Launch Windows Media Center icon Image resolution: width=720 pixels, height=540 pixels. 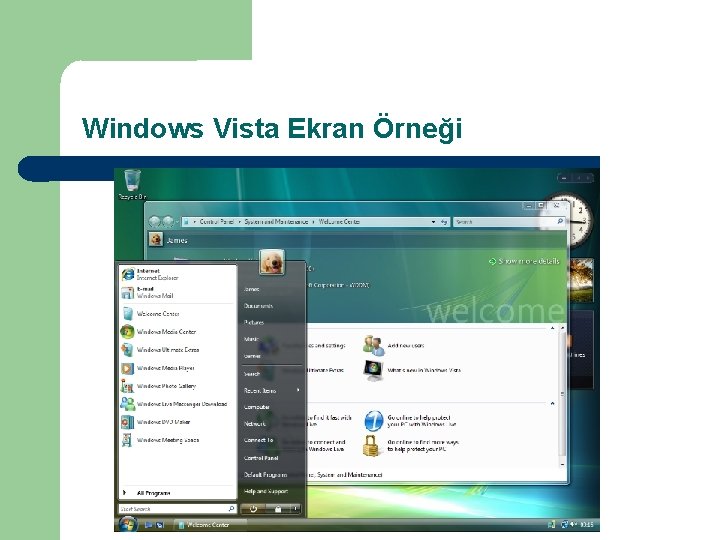(x=127, y=332)
